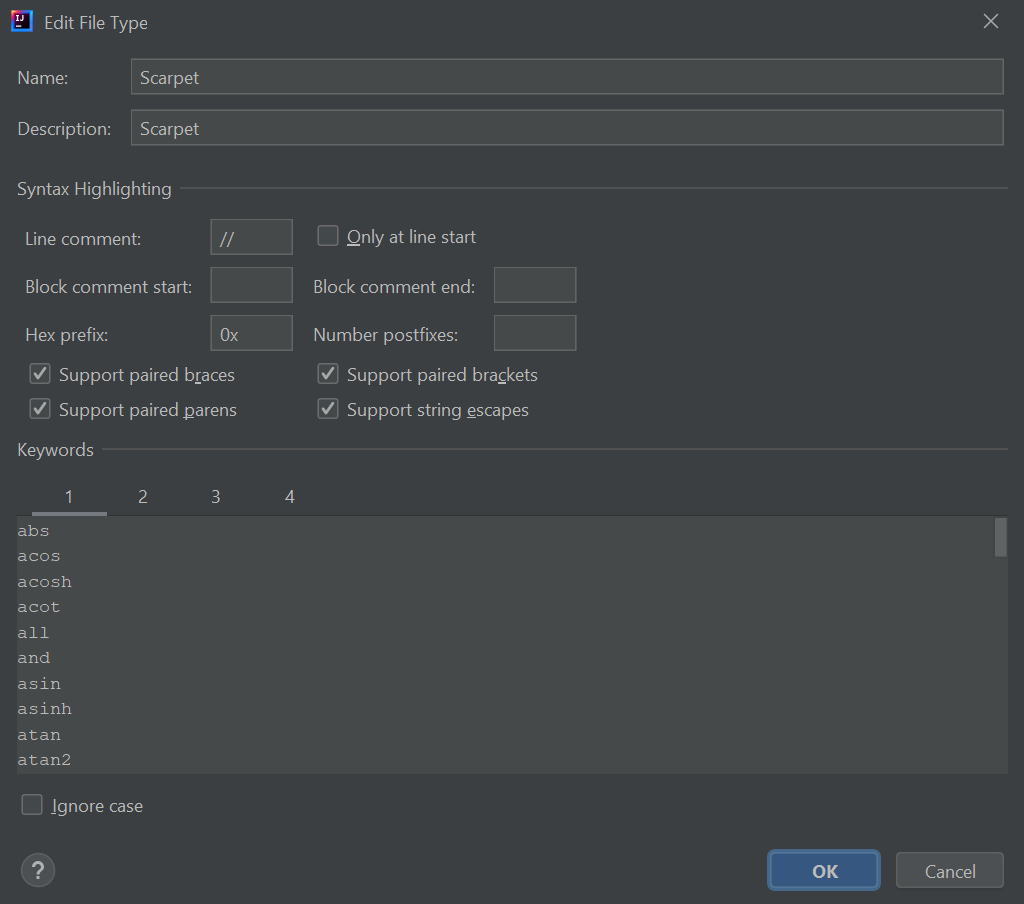
Task: Click the Number postfixes field
Action: point(535,334)
